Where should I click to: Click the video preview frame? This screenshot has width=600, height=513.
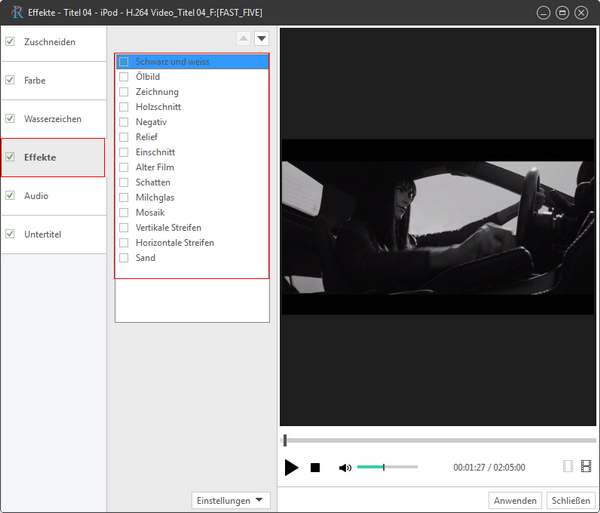pos(438,227)
